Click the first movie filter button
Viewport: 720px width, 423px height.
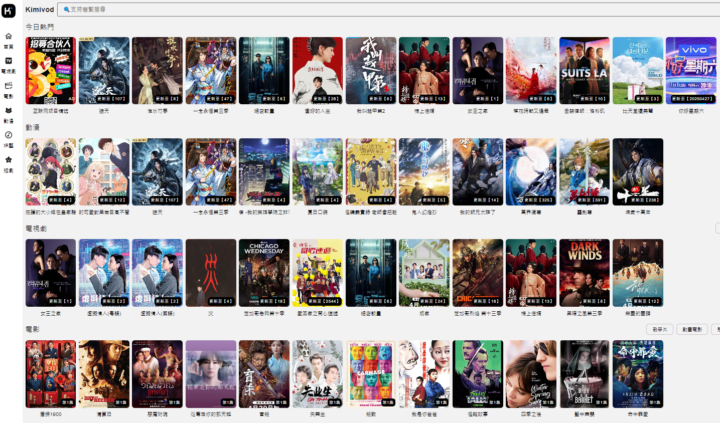(x=660, y=328)
